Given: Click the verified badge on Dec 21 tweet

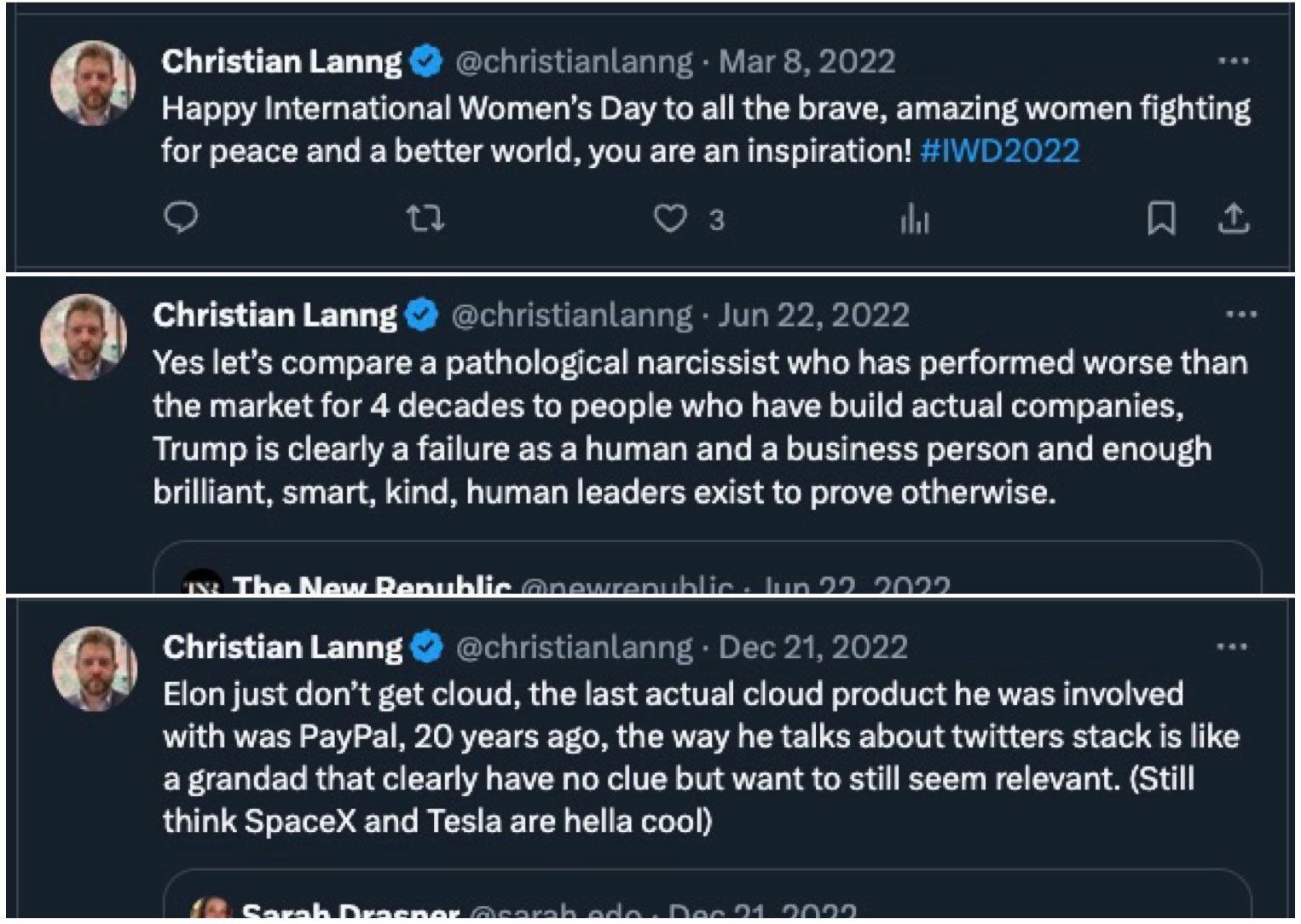Looking at the screenshot, I should tap(426, 648).
